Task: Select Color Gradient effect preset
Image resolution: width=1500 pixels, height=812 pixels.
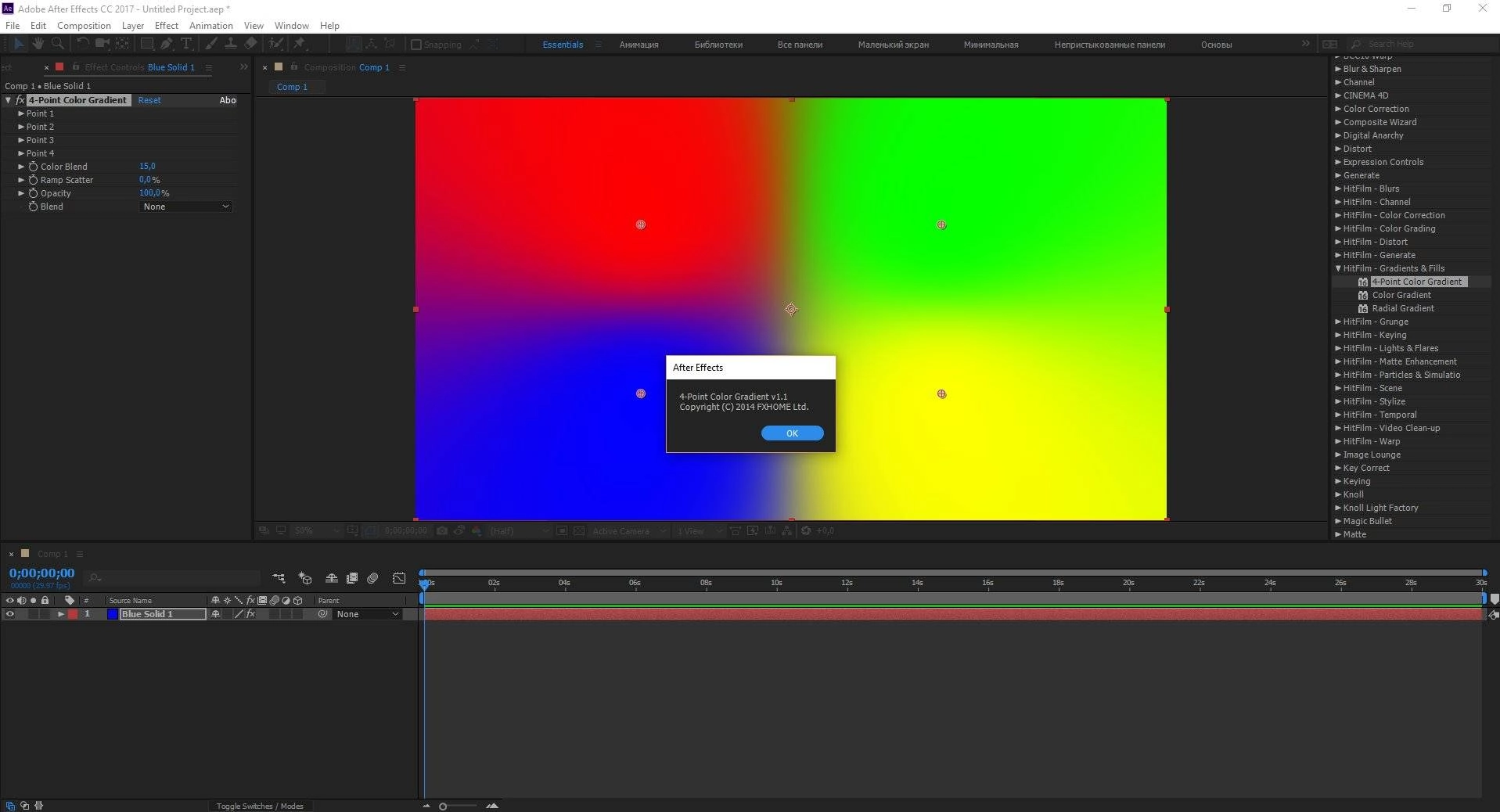Action: (x=1401, y=295)
